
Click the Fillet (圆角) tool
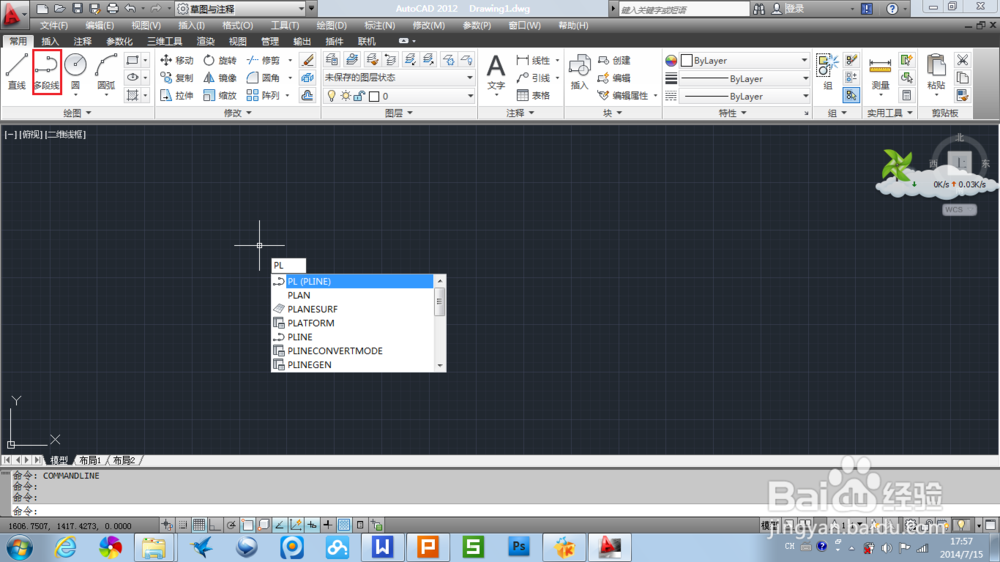click(x=264, y=78)
